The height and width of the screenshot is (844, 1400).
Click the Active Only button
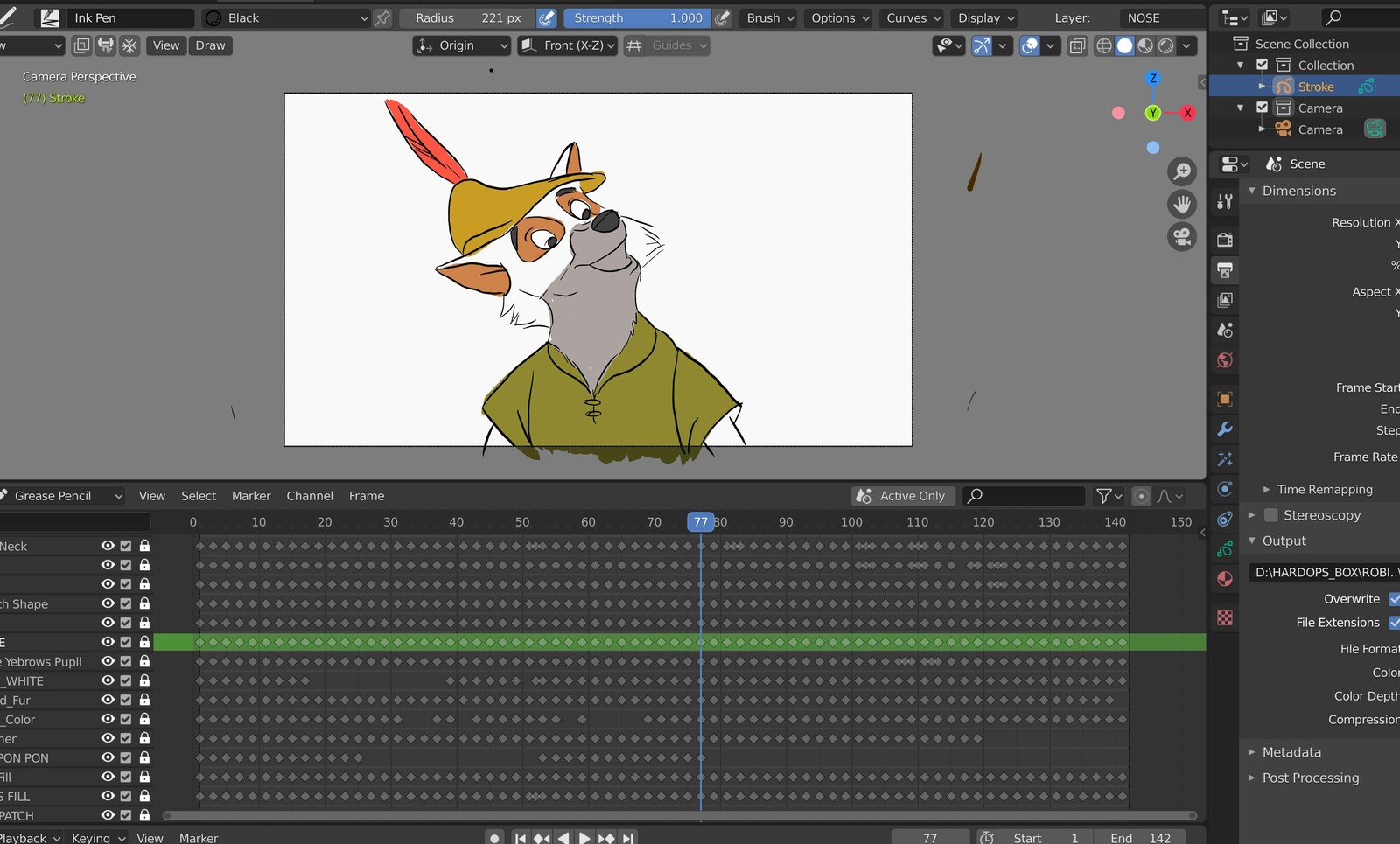pos(903,496)
